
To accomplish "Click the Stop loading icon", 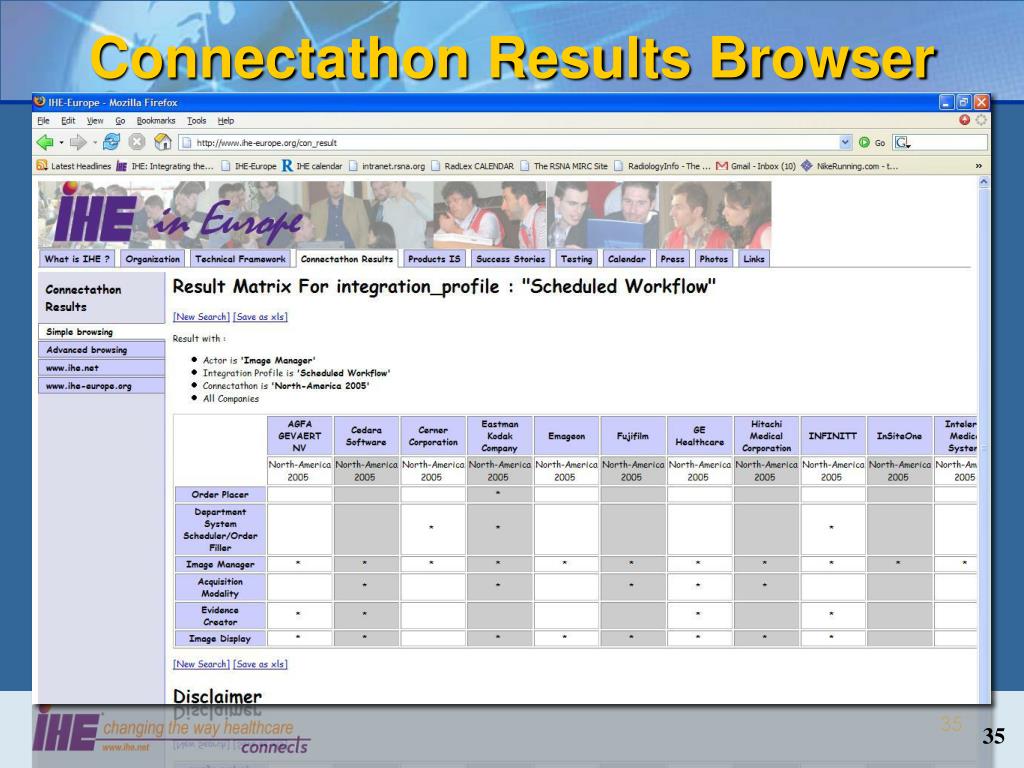I will click(x=136, y=142).
